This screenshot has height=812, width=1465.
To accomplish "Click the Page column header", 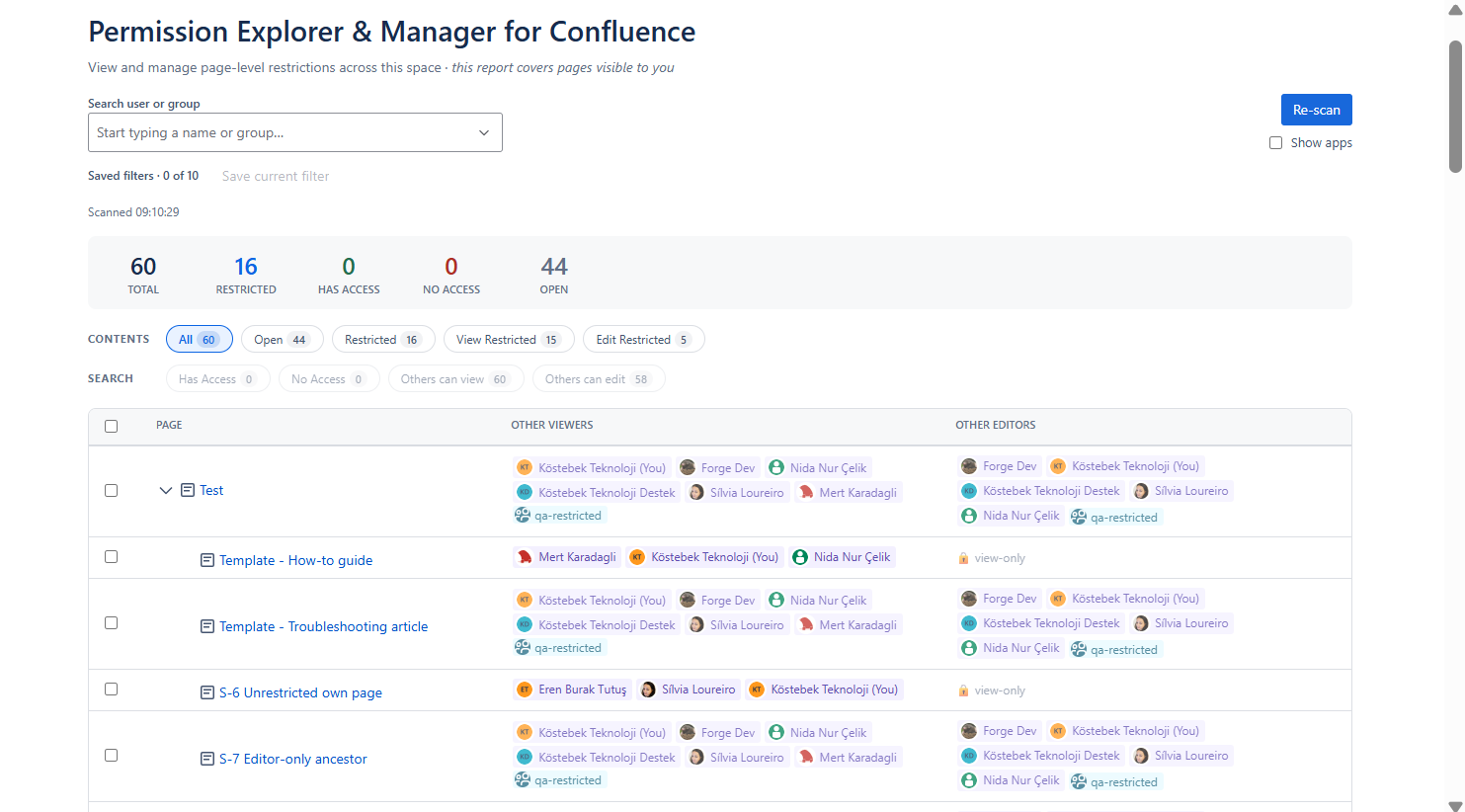I will pyautogui.click(x=169, y=425).
